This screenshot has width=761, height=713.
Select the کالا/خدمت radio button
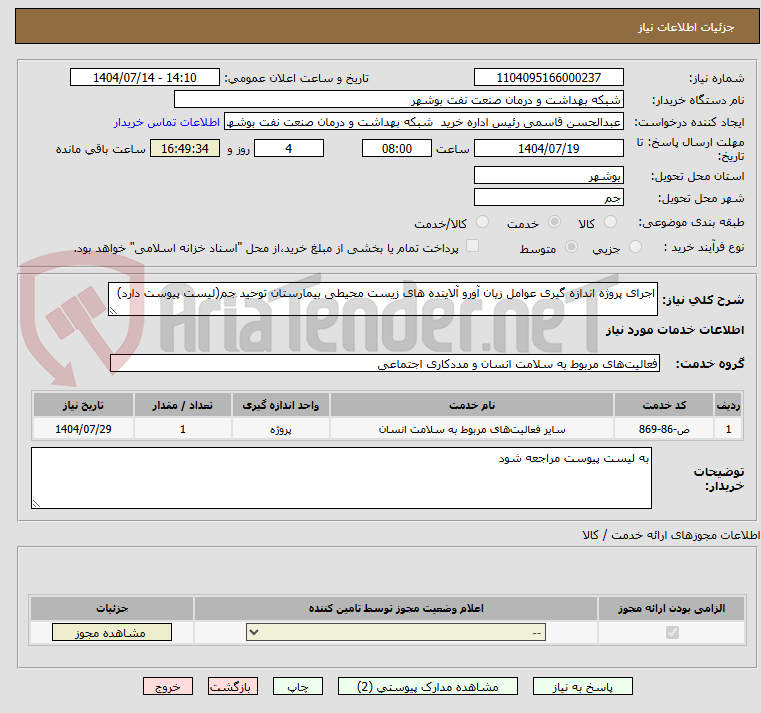click(x=482, y=222)
